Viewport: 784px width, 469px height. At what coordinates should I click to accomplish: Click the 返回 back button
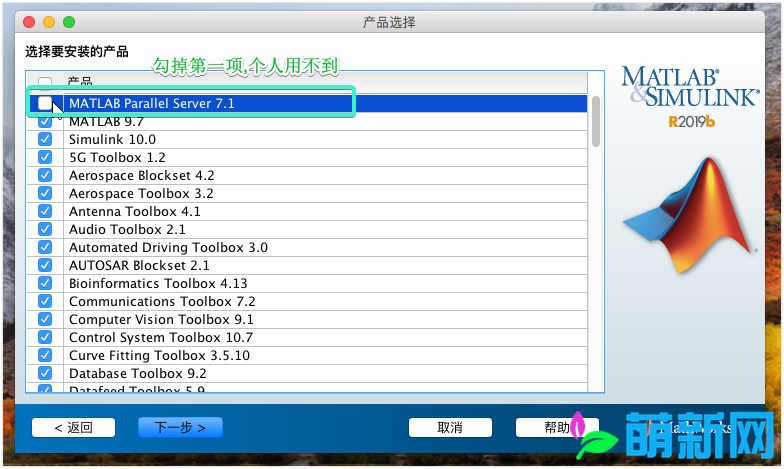[x=74, y=428]
